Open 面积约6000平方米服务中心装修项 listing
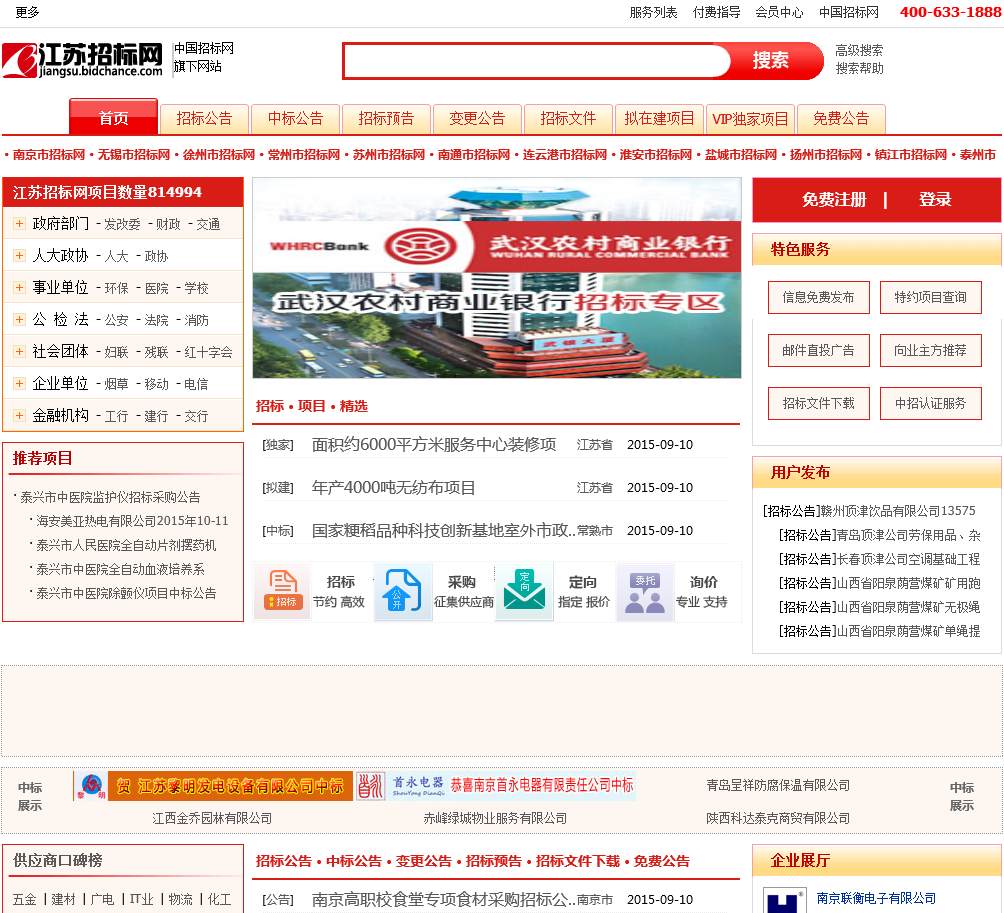This screenshot has height=913, width=1004. pos(433,444)
